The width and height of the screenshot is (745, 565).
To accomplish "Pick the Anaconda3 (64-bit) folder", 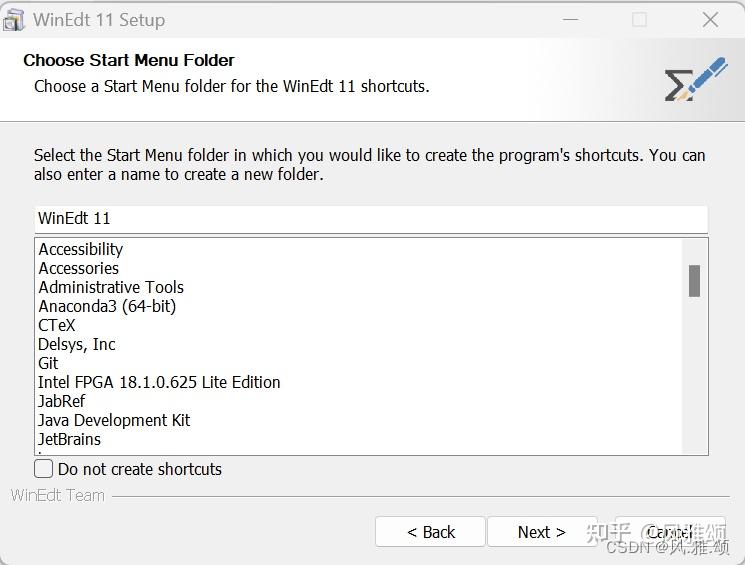I will tap(107, 306).
